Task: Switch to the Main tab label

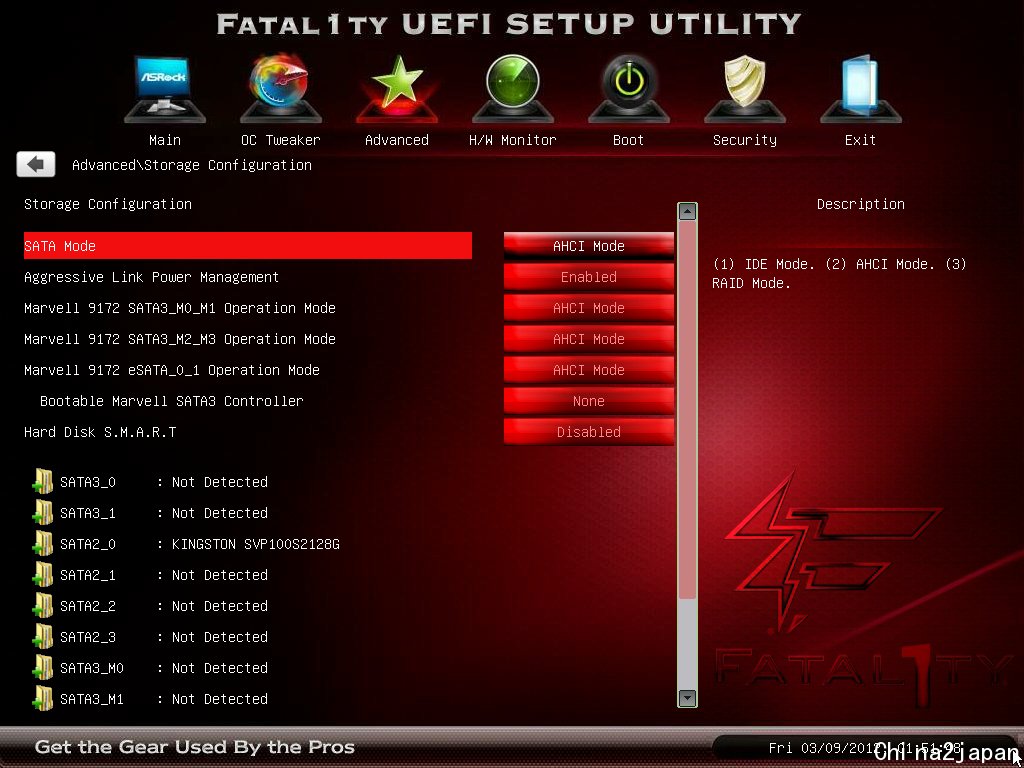Action: click(165, 140)
